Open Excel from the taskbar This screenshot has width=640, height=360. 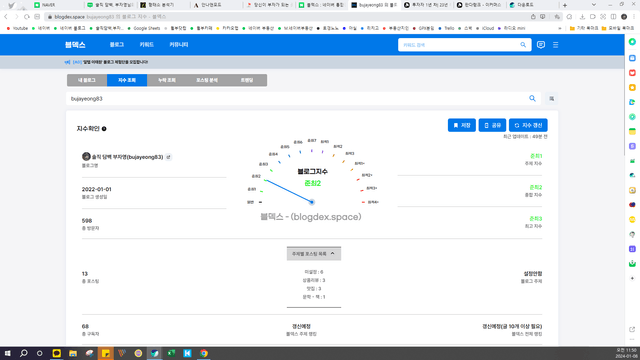[x=171, y=353]
